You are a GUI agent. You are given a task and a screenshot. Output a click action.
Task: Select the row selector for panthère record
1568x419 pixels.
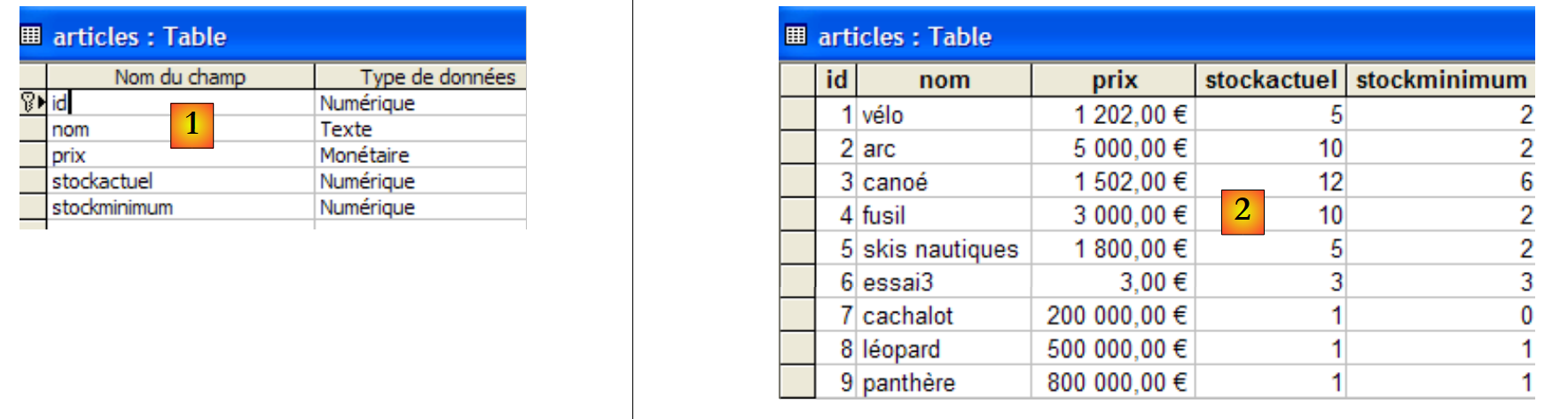pos(797,383)
